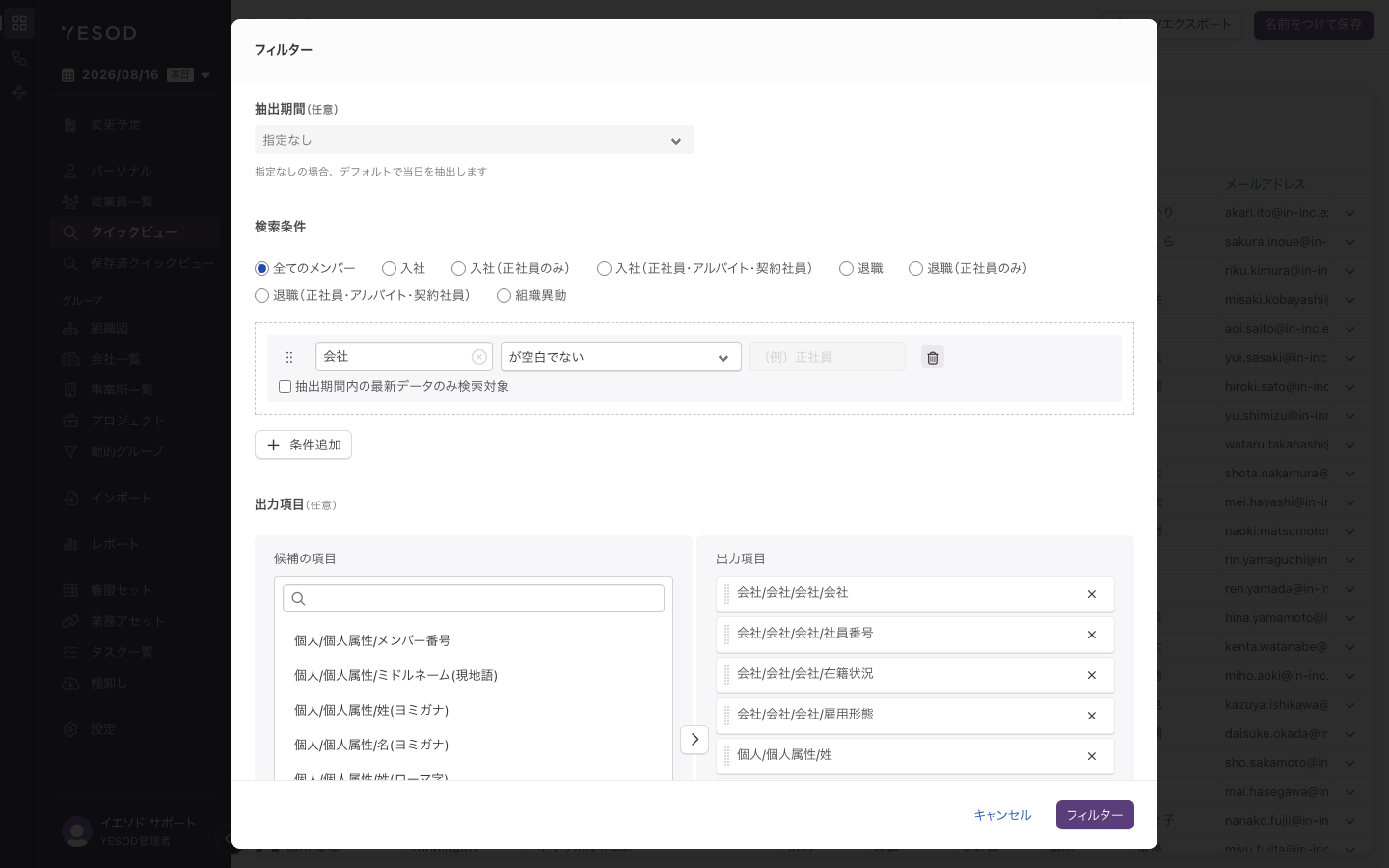Select the 組織異動 radio option

click(504, 295)
